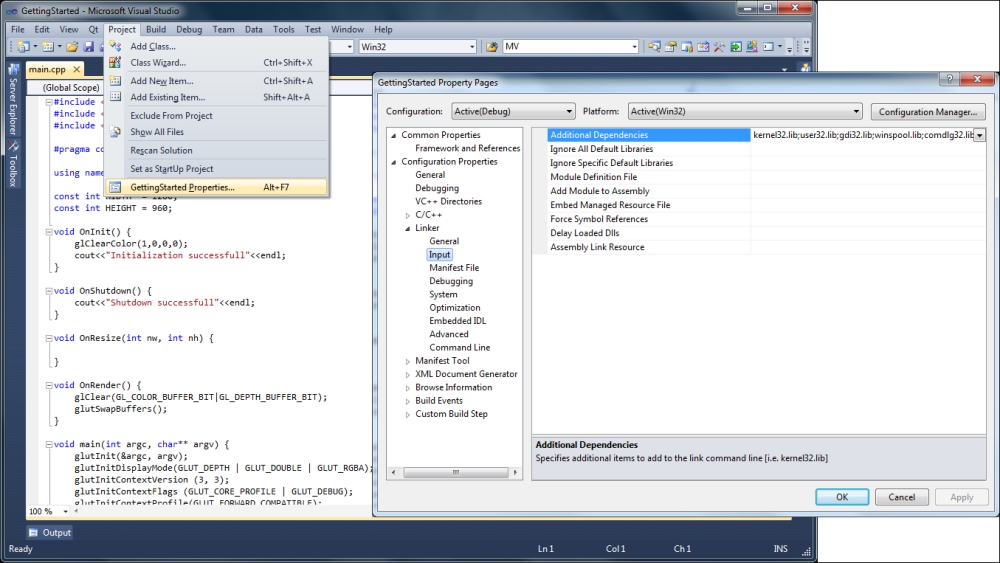Viewport: 1000px width, 563px height.
Task: Open the MV find combo box
Action: 571,47
